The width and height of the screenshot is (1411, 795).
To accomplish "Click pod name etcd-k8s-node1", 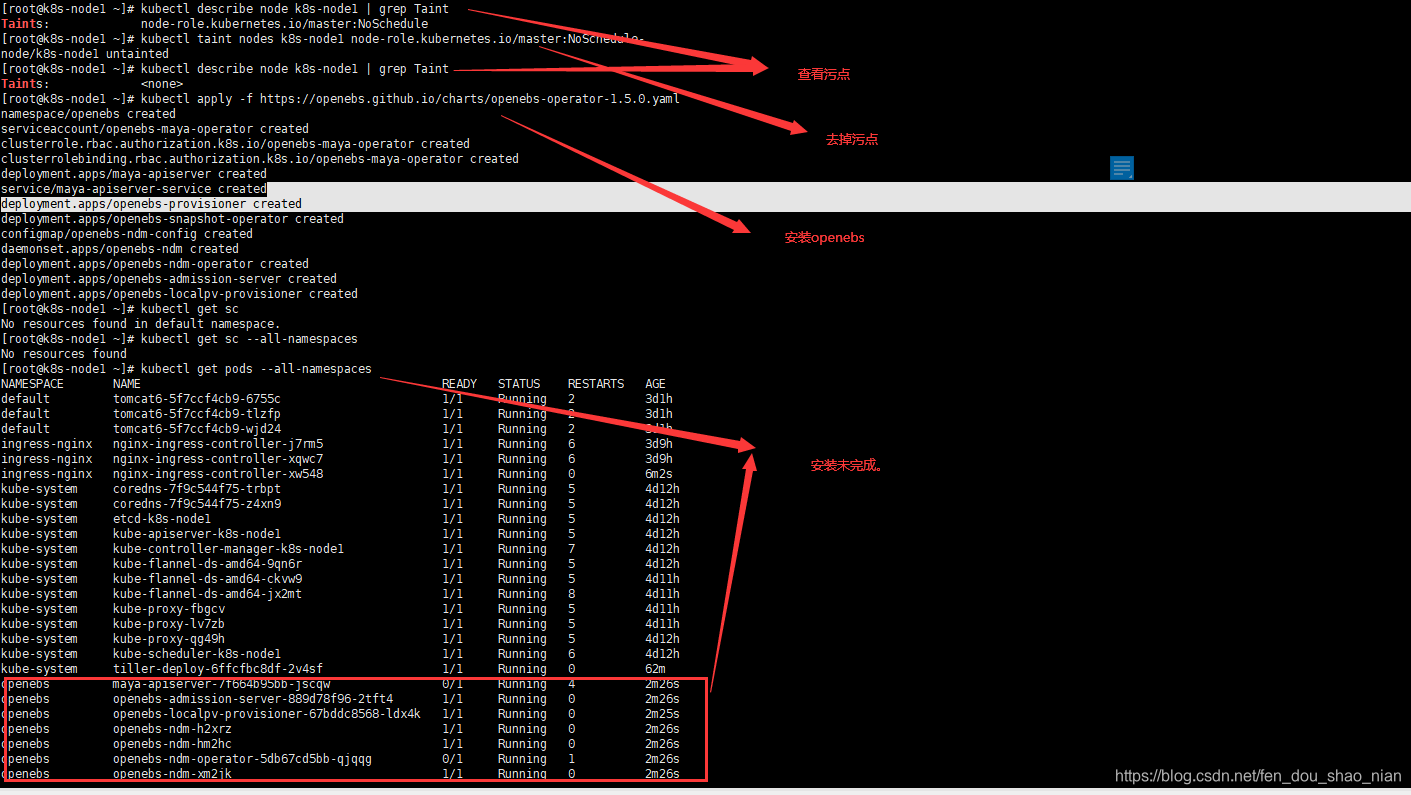I will [x=162, y=519].
